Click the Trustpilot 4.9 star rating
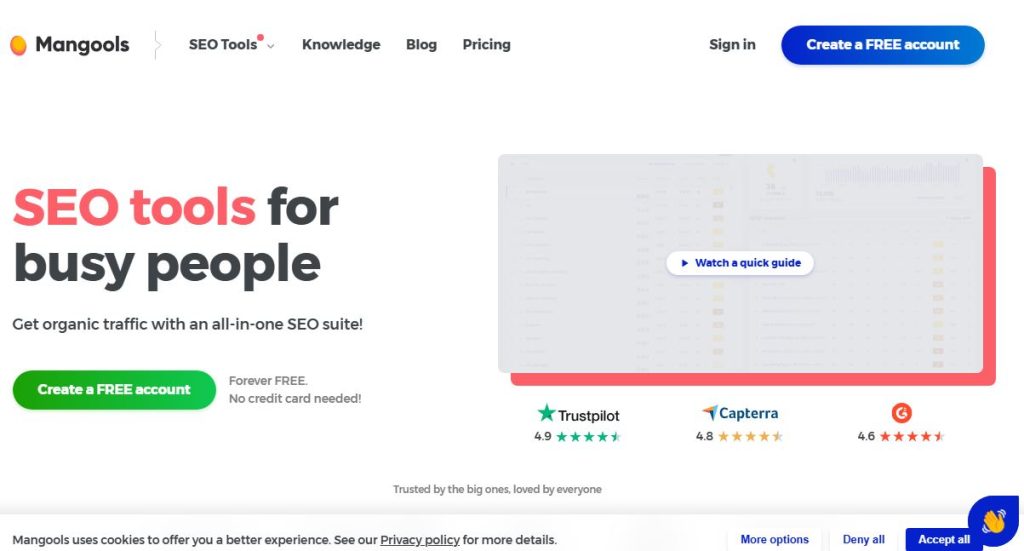The height and width of the screenshot is (551, 1024). 588,437
